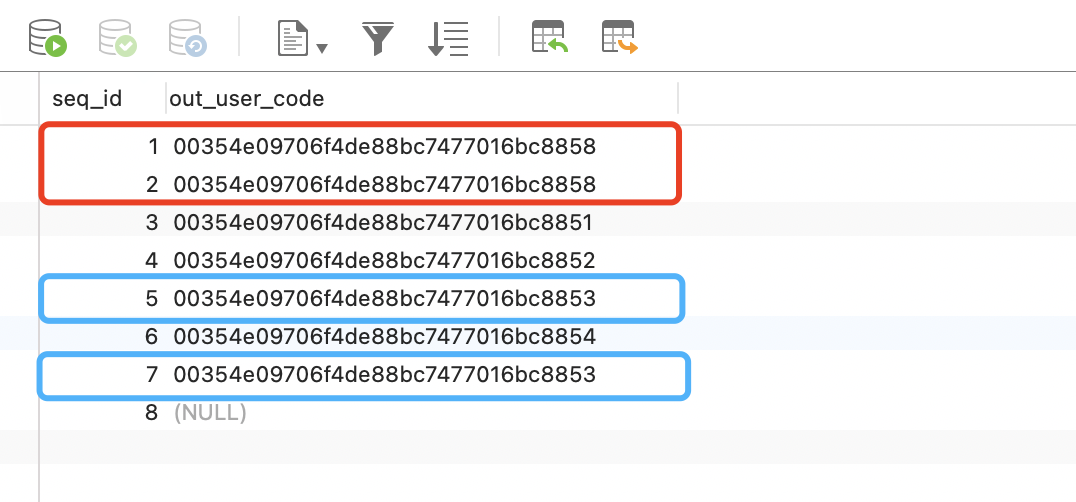Click the out_user_code column header
Viewport: 1076px width, 502px height.
click(246, 98)
